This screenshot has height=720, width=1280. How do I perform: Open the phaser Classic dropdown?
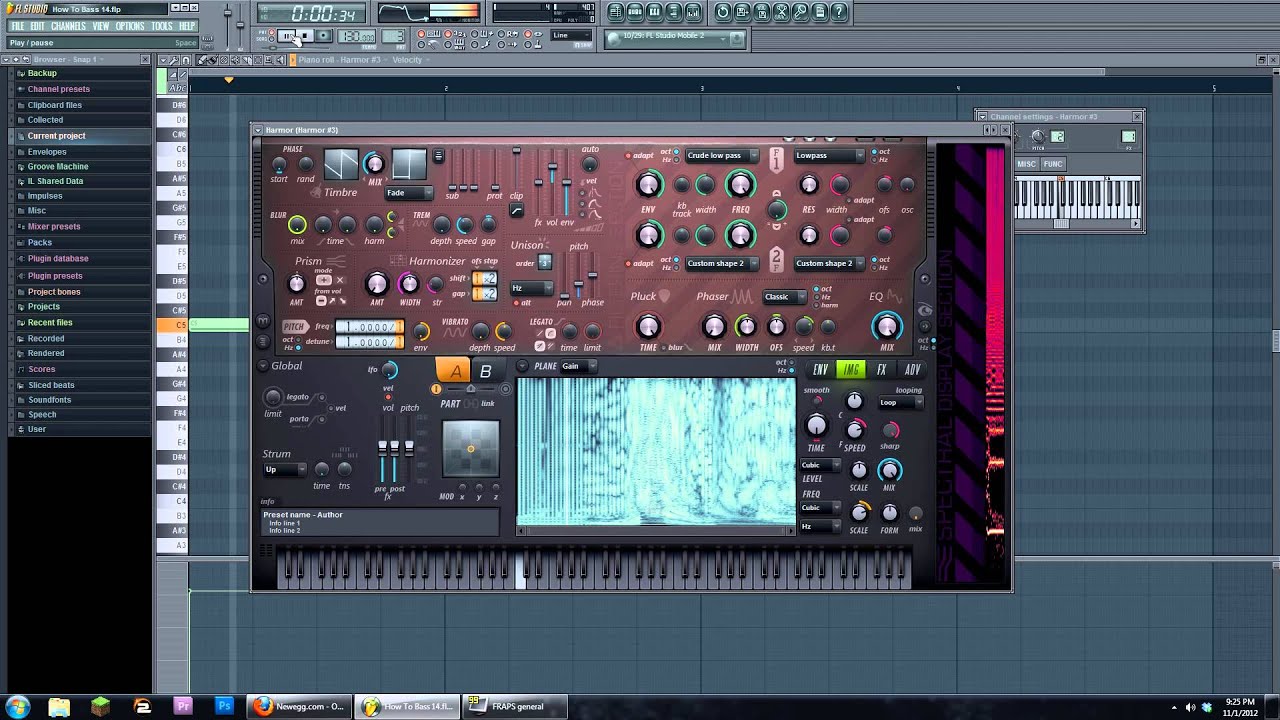click(785, 297)
